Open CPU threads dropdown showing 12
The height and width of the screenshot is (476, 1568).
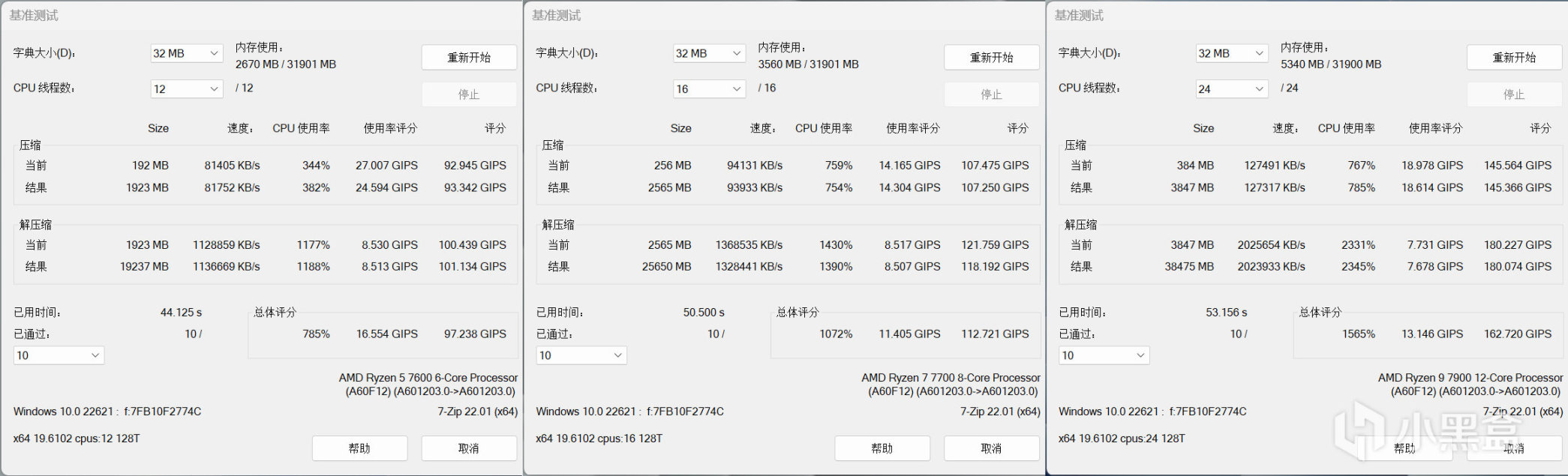pyautogui.click(x=187, y=88)
